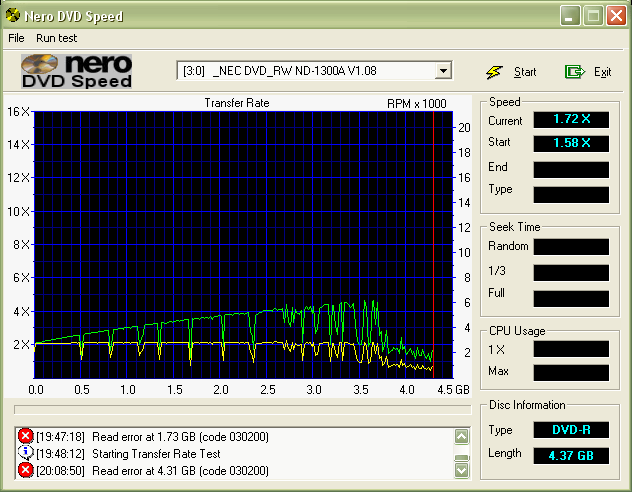Select log entry Read error at 4.31 GB

pyautogui.click(x=180, y=471)
